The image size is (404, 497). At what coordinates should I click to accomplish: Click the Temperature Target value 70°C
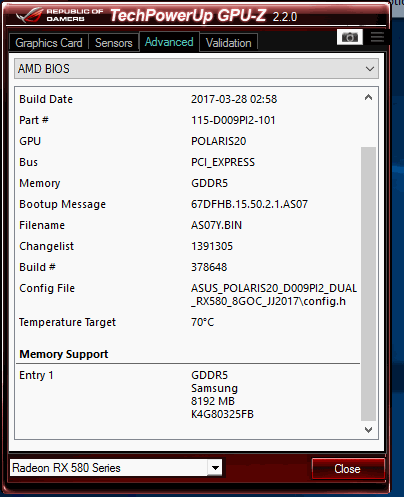click(x=203, y=322)
